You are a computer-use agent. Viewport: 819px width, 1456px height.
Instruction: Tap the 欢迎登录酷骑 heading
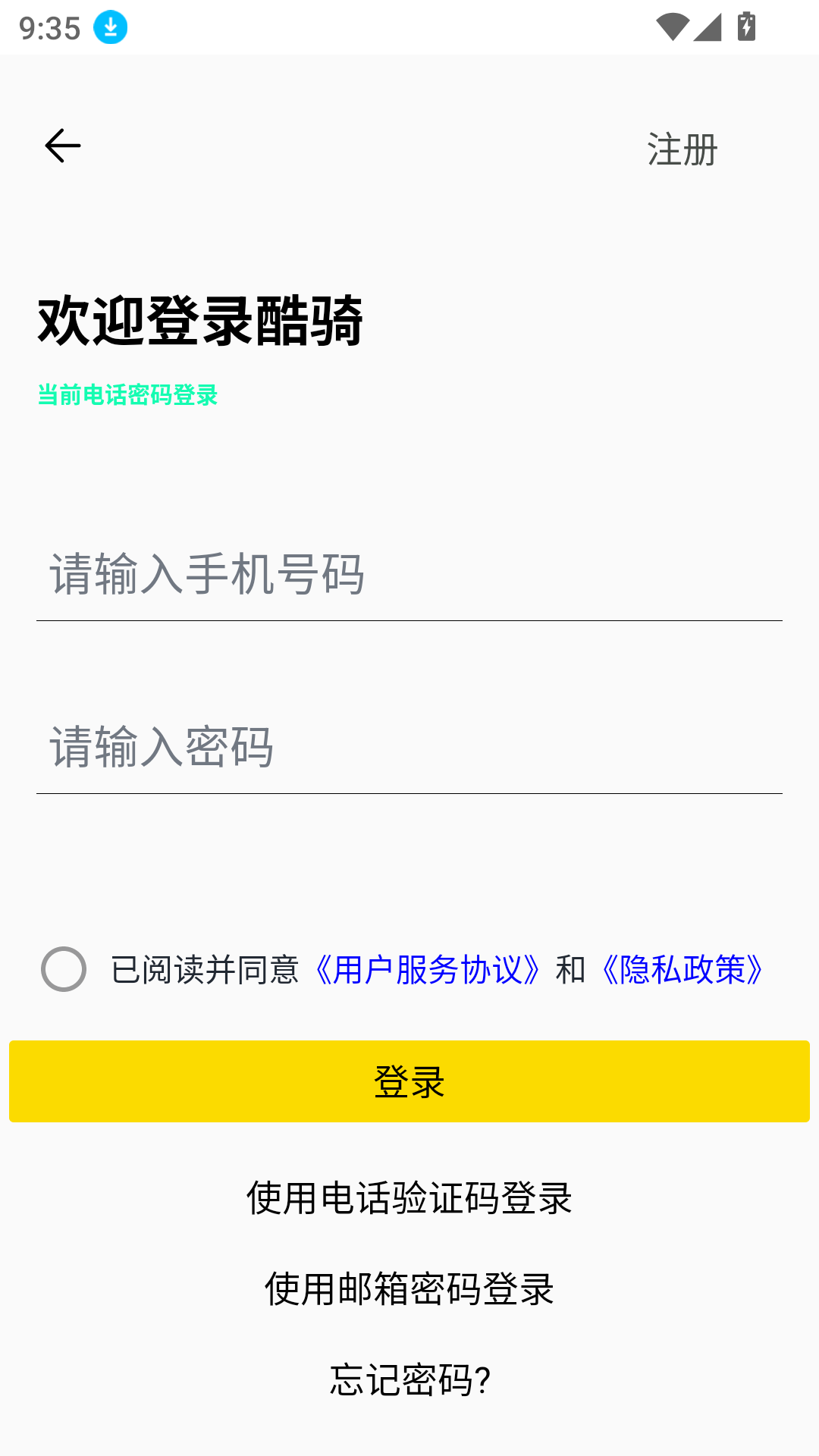pos(201,322)
